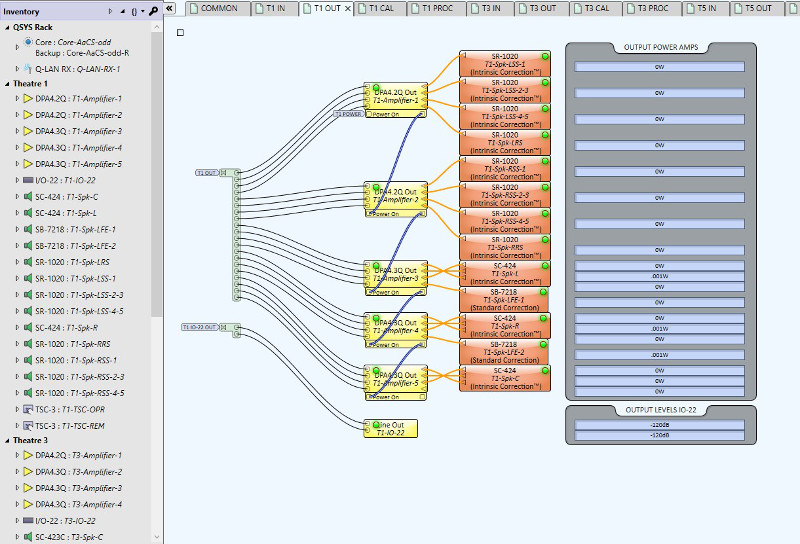Viewport: 800px width, 544px height.
Task: Select the Line Out T1-IO-22 block
Action: 391,429
